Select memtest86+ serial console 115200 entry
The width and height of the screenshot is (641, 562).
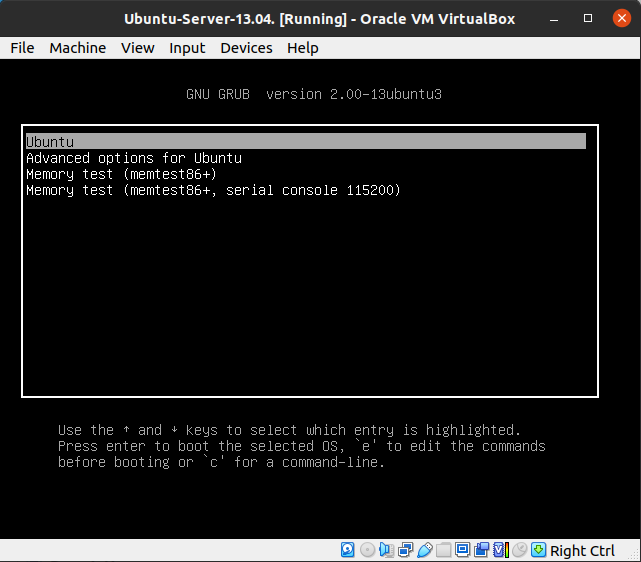pos(213,190)
